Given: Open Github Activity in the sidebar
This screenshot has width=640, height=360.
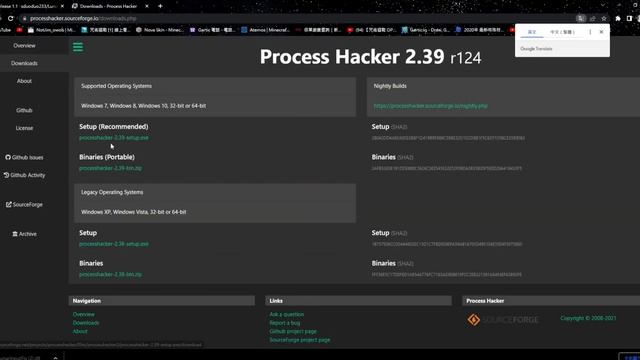Looking at the screenshot, I should pyautogui.click(x=24, y=175).
